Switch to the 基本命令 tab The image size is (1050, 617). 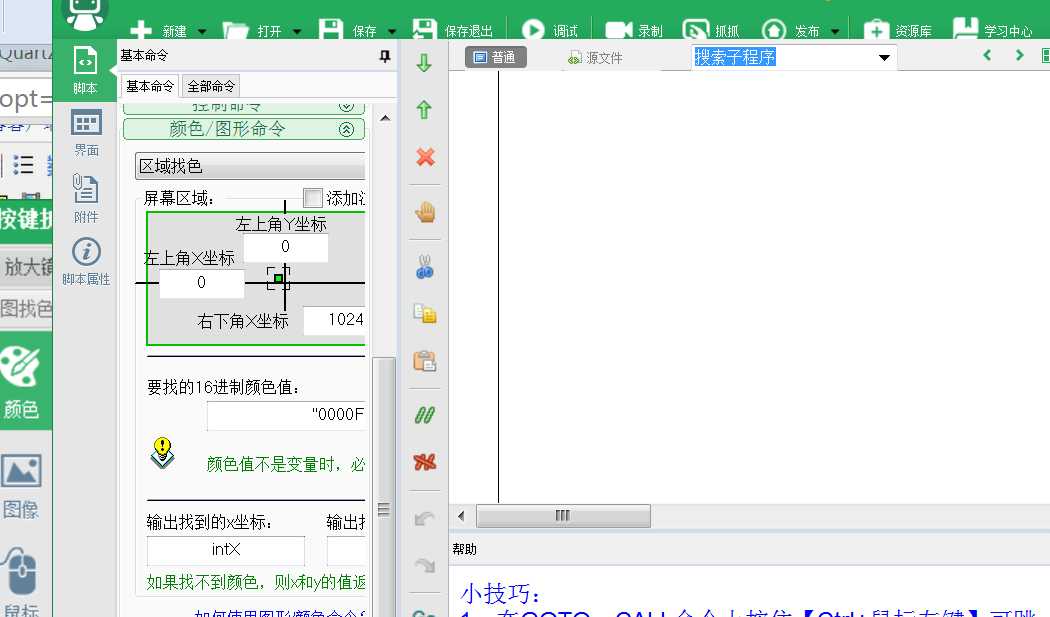coord(150,86)
